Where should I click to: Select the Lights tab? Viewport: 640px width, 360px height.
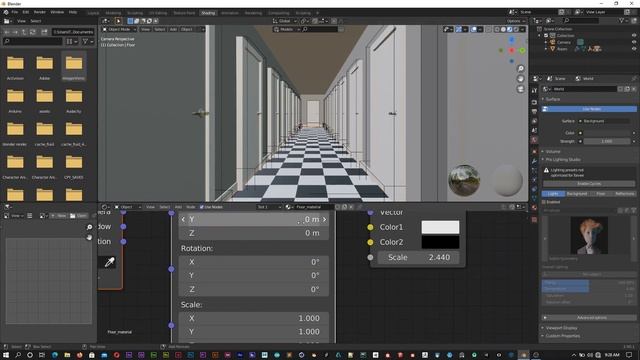(553, 194)
